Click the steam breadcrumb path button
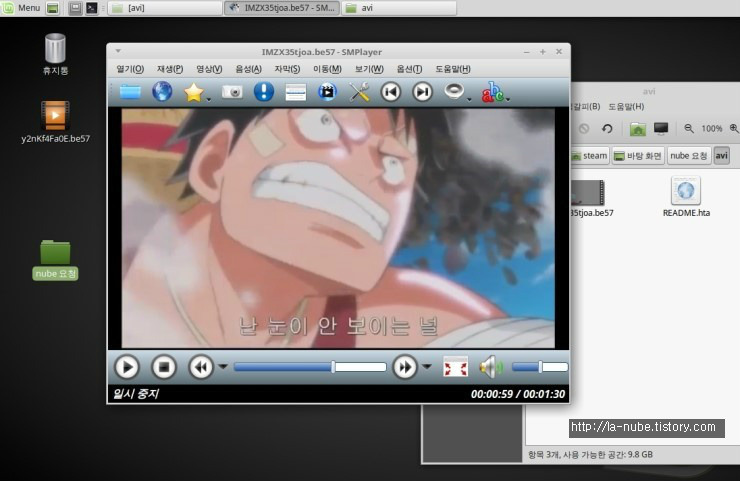 click(590, 156)
